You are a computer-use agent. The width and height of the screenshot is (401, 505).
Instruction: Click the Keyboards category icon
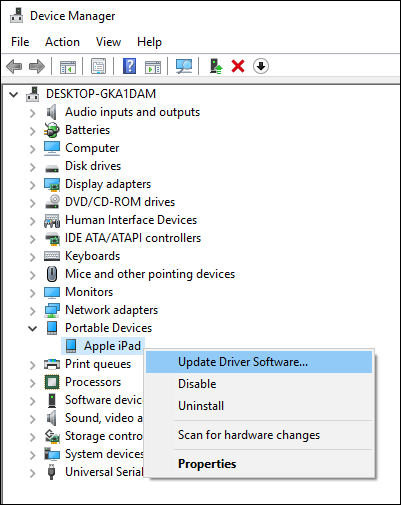pyautogui.click(x=52, y=256)
